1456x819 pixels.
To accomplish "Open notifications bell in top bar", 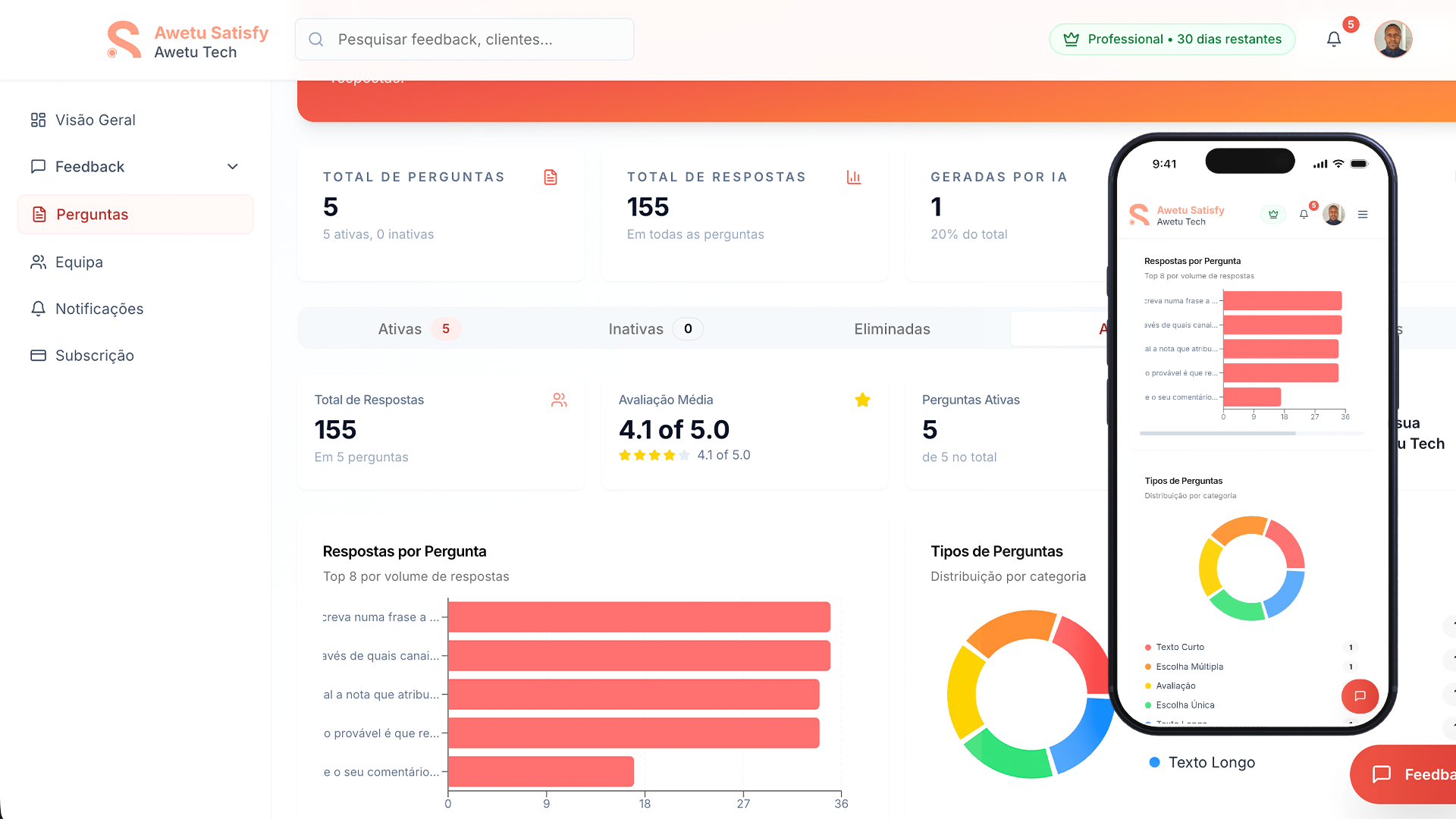I will (x=1334, y=39).
